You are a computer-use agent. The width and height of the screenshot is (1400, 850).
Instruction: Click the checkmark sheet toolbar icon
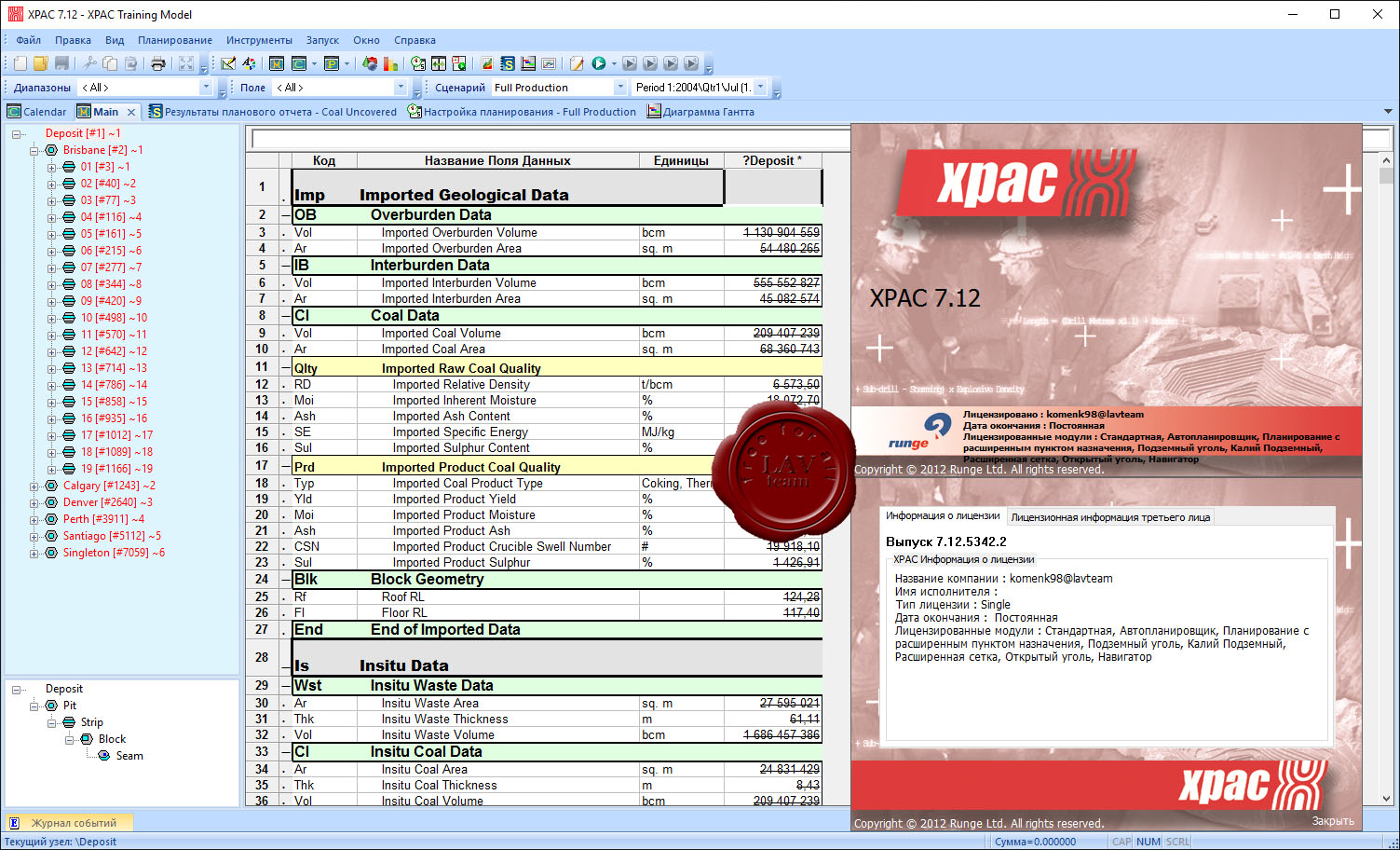228,63
